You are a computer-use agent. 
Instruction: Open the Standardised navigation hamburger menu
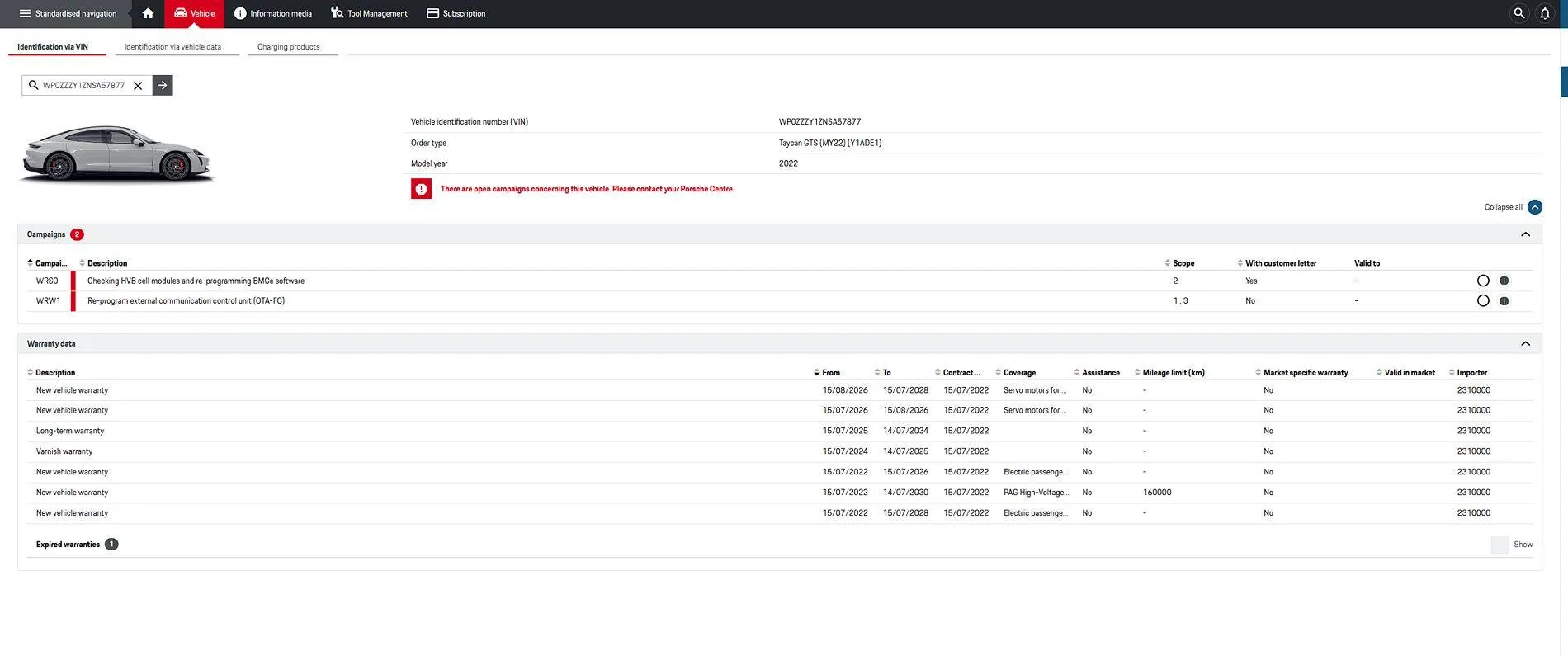67,13
